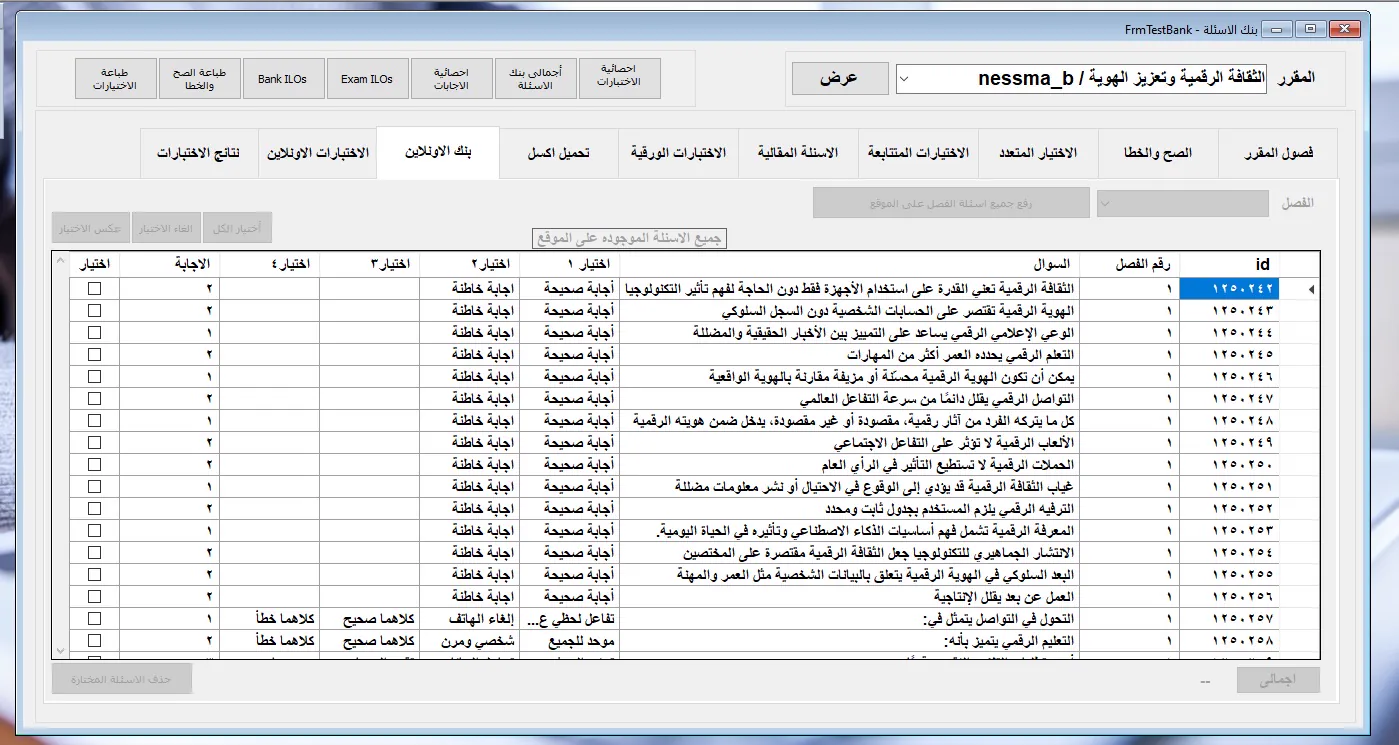
Task: Click question 'التحول في التواصل يتمثل في:'
Action: click(x=850, y=619)
